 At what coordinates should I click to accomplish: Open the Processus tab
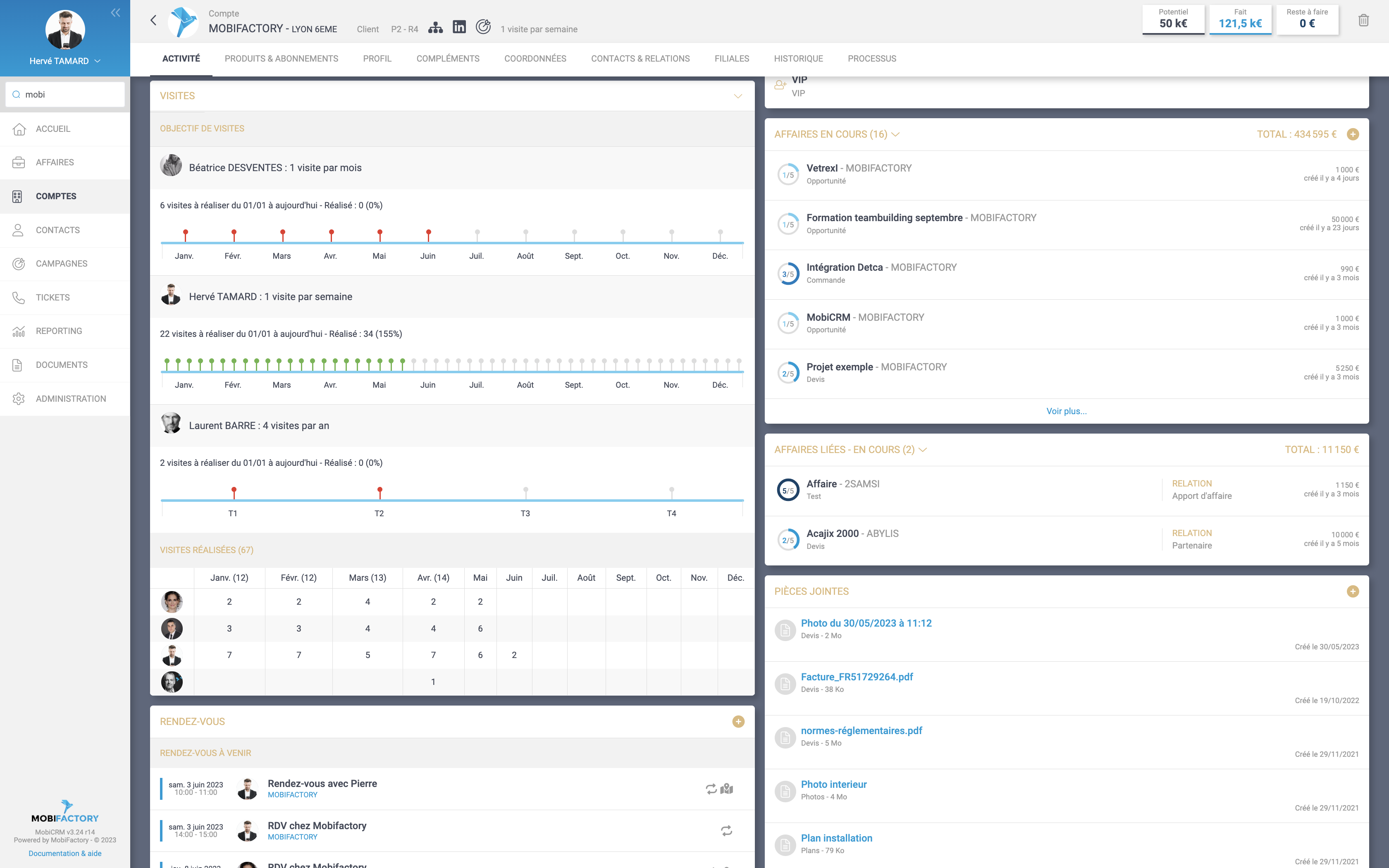(872, 59)
